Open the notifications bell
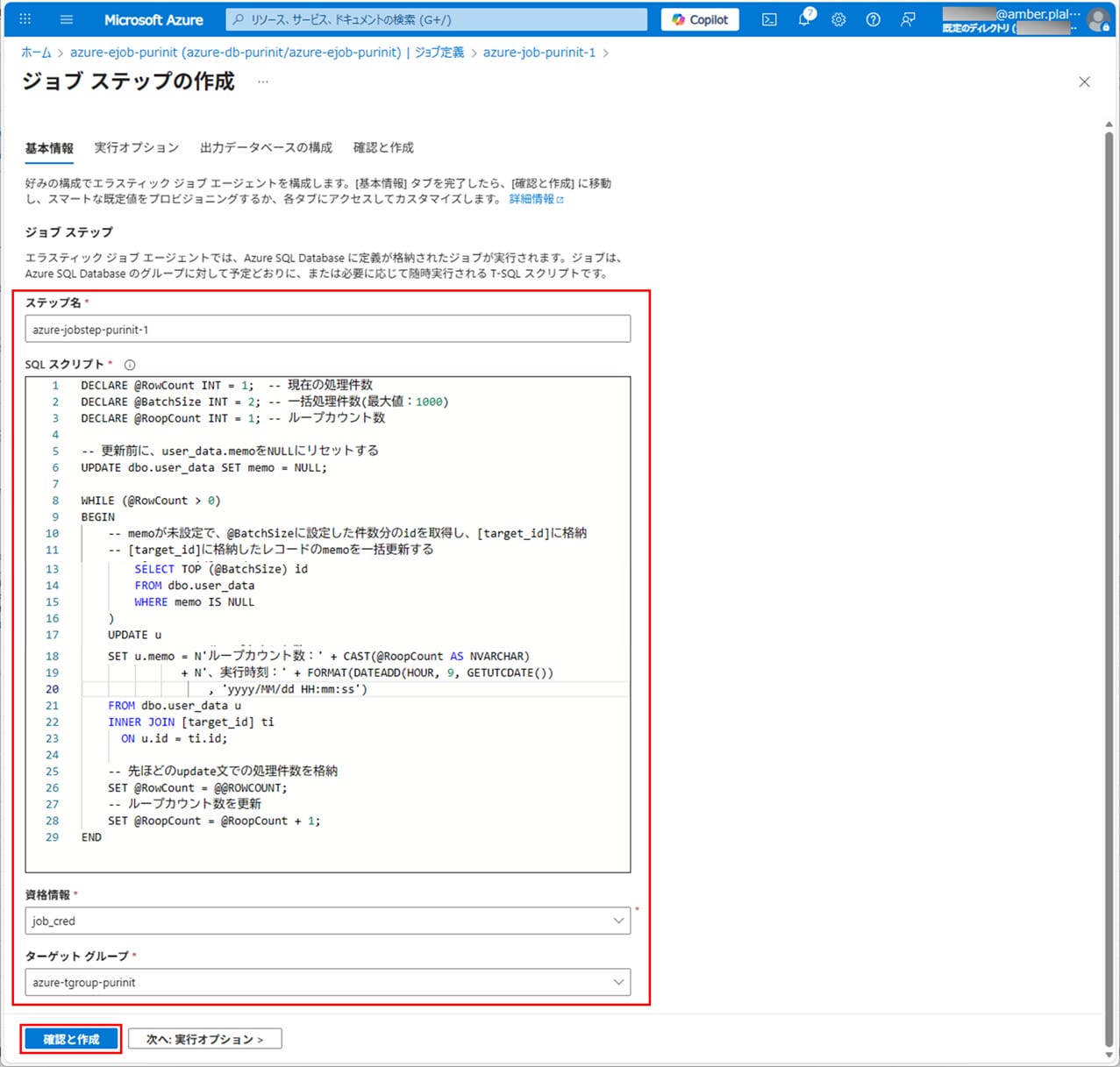Image resolution: width=1120 pixels, height=1067 pixels. [804, 19]
